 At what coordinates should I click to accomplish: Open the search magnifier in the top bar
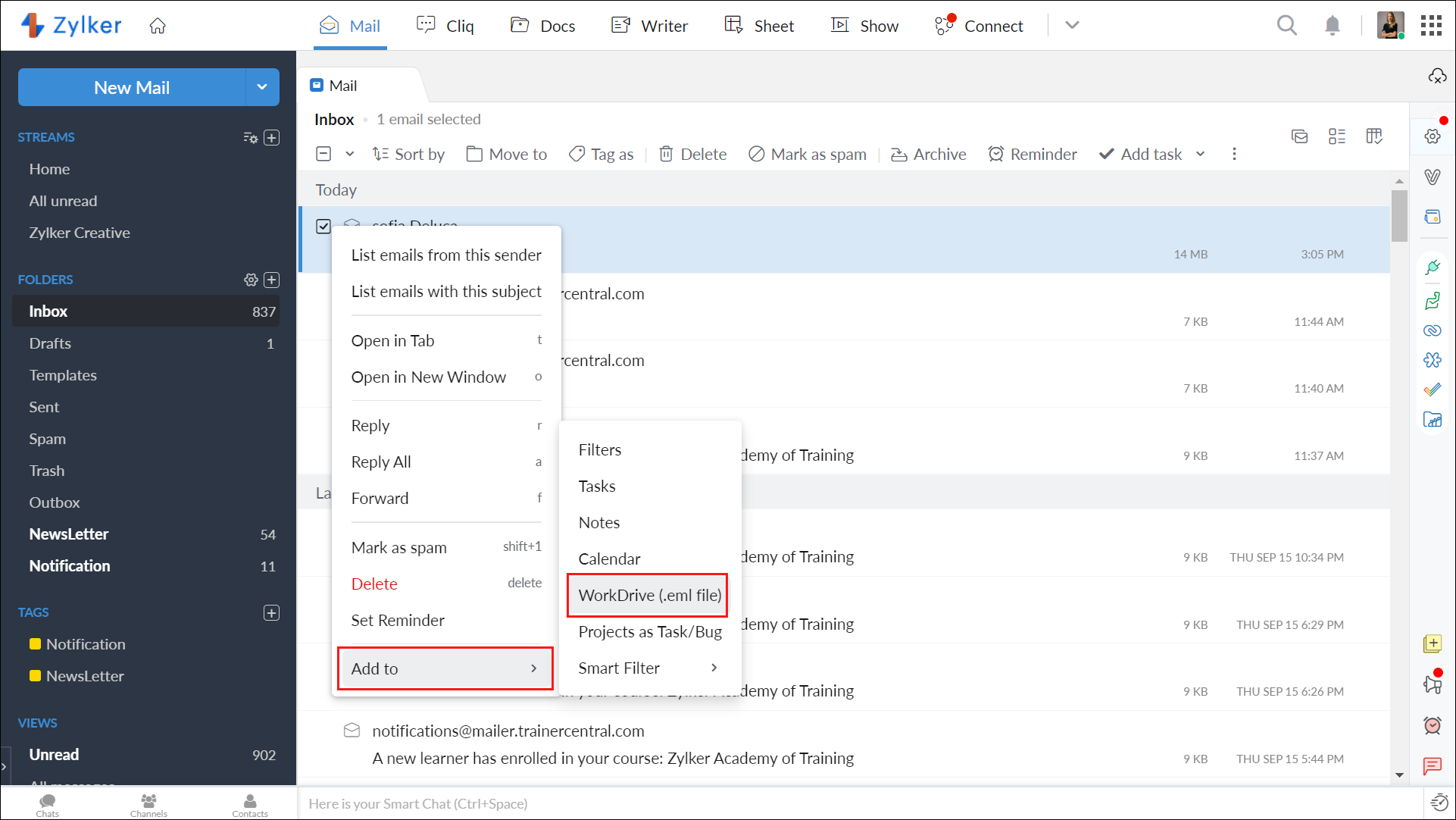(x=1287, y=25)
